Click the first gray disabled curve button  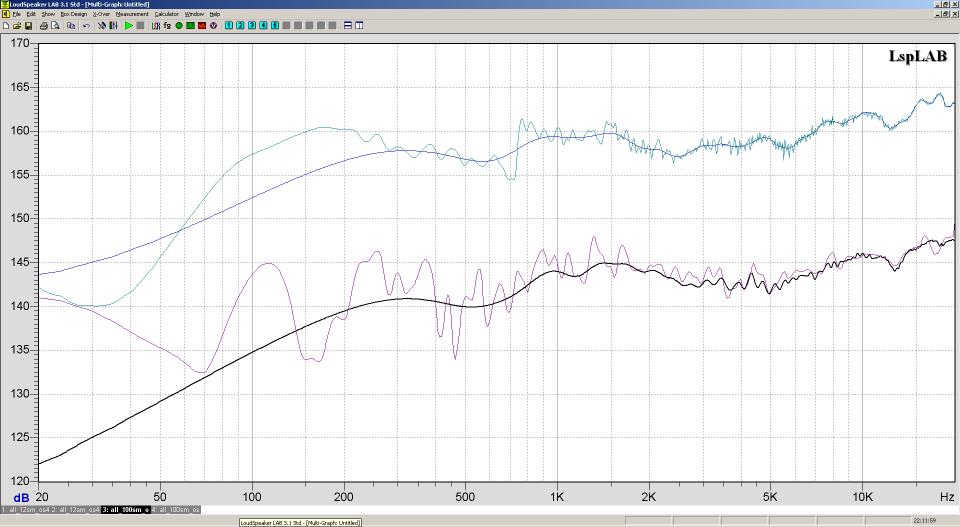coord(286,26)
